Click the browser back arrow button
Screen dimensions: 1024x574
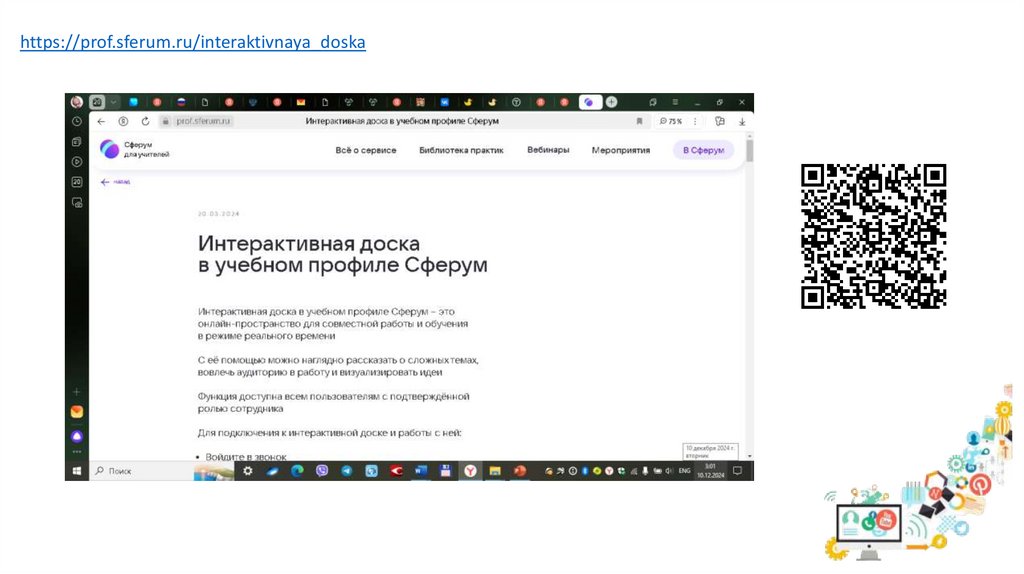pos(101,121)
